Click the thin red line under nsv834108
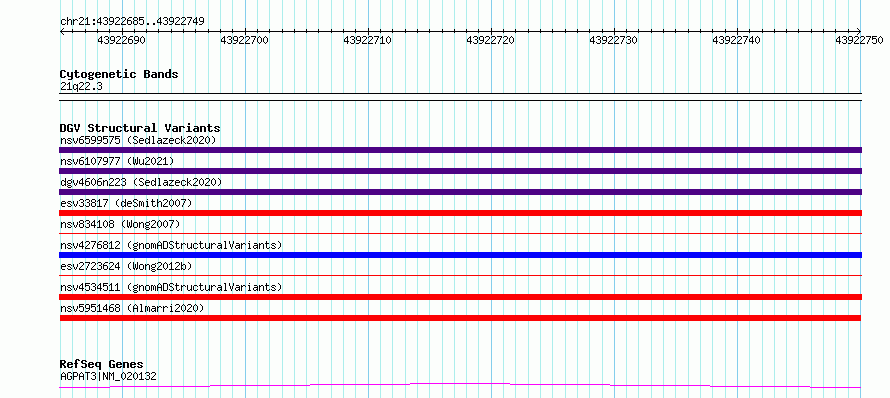Screen dimensions: 890x398 [x=460, y=233]
